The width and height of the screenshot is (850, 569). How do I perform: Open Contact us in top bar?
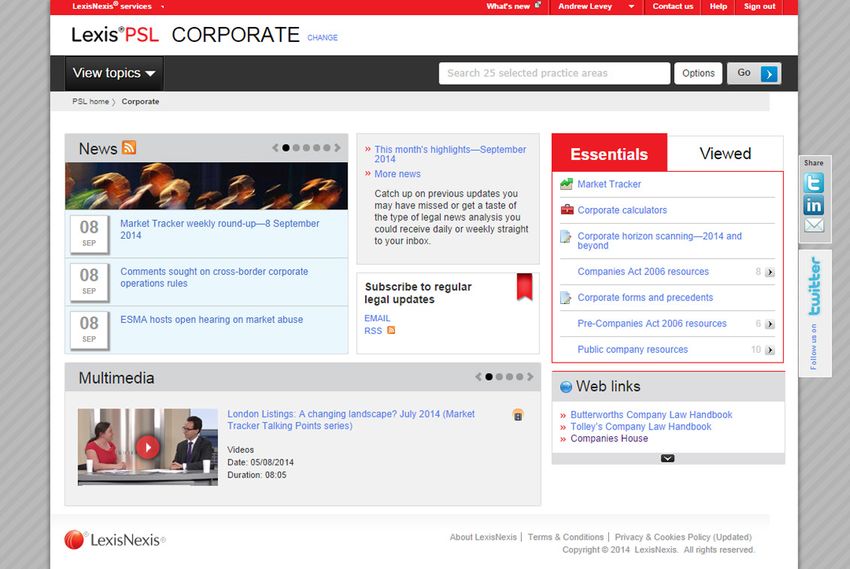[673, 7]
